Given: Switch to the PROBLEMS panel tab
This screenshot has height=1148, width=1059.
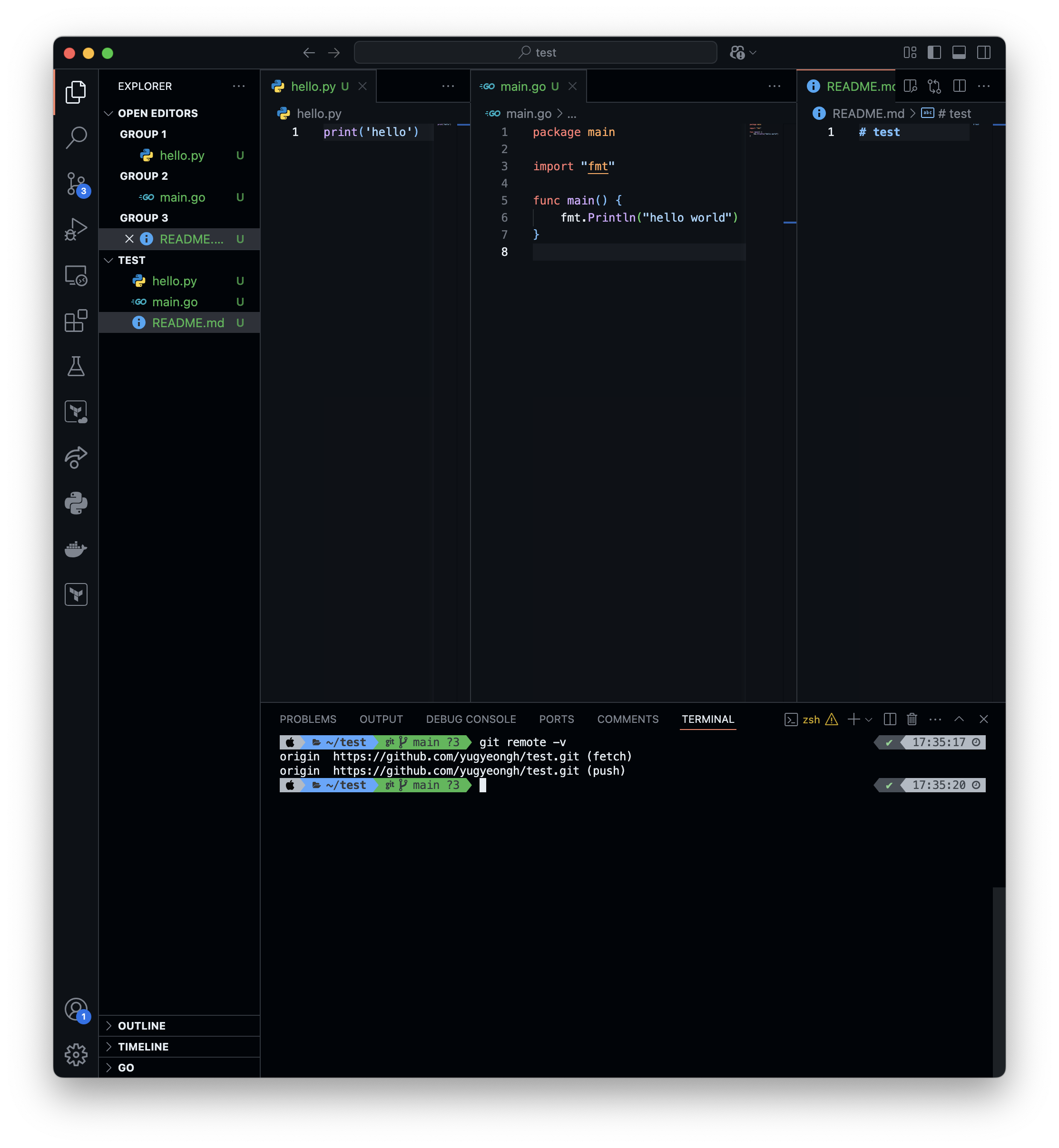Looking at the screenshot, I should [x=308, y=719].
